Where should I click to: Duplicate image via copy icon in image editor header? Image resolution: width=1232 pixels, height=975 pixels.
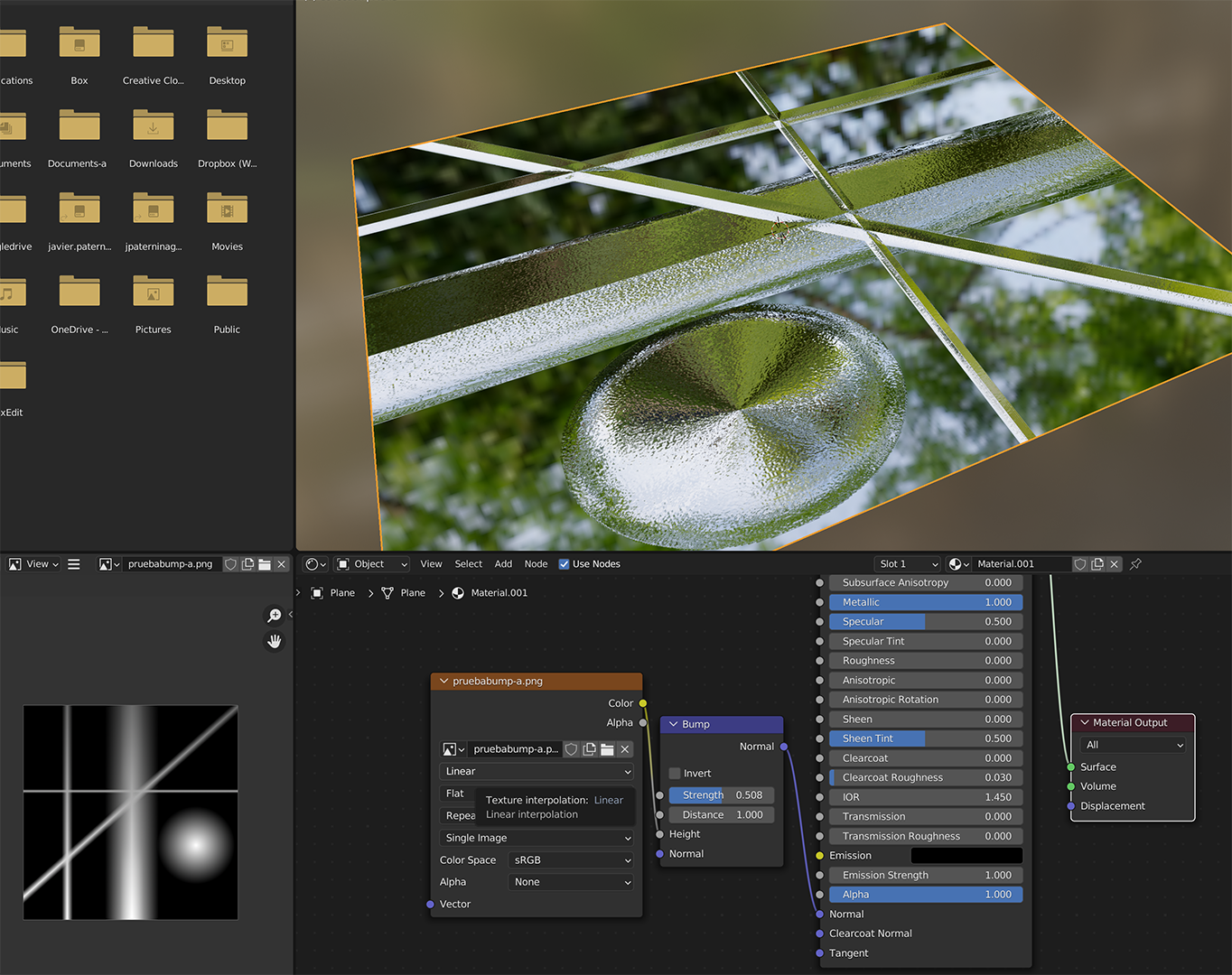tap(247, 564)
